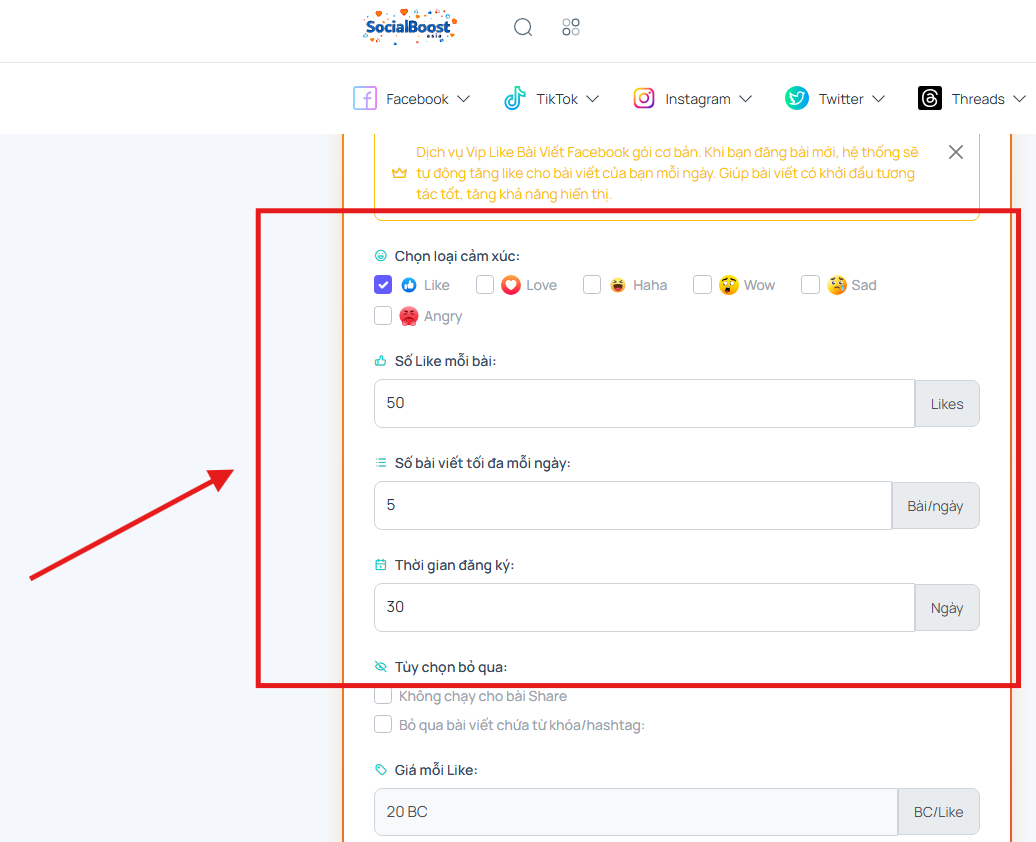Enable the Love reaction checkbox
This screenshot has width=1036, height=842.
485,285
